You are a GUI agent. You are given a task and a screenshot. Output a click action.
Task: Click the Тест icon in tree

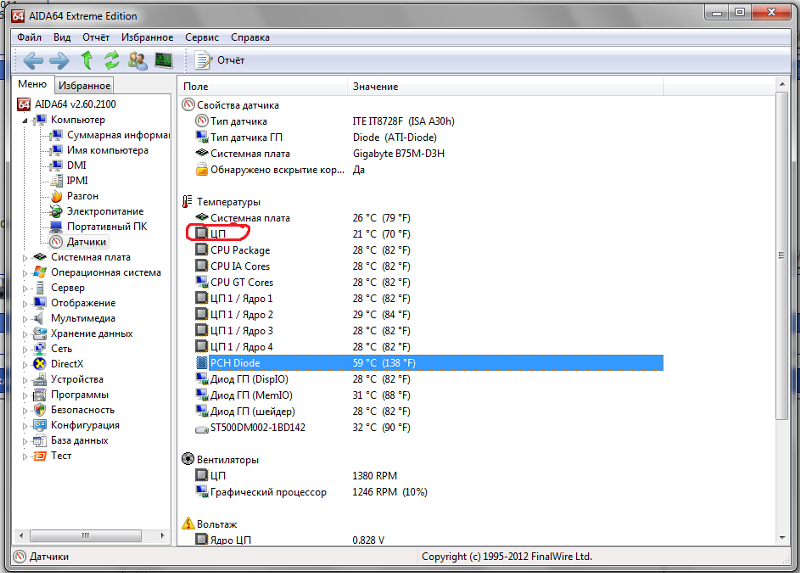[40, 456]
